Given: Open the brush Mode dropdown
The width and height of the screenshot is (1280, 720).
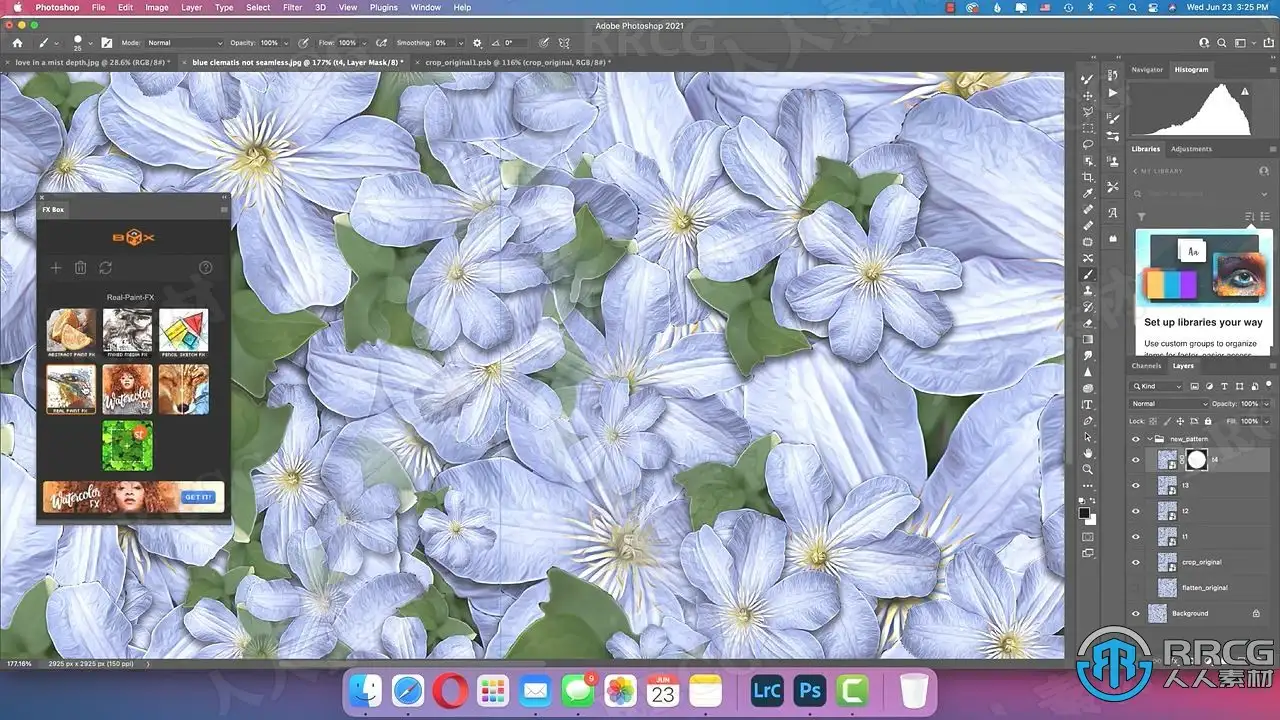Looking at the screenshot, I should pos(184,43).
